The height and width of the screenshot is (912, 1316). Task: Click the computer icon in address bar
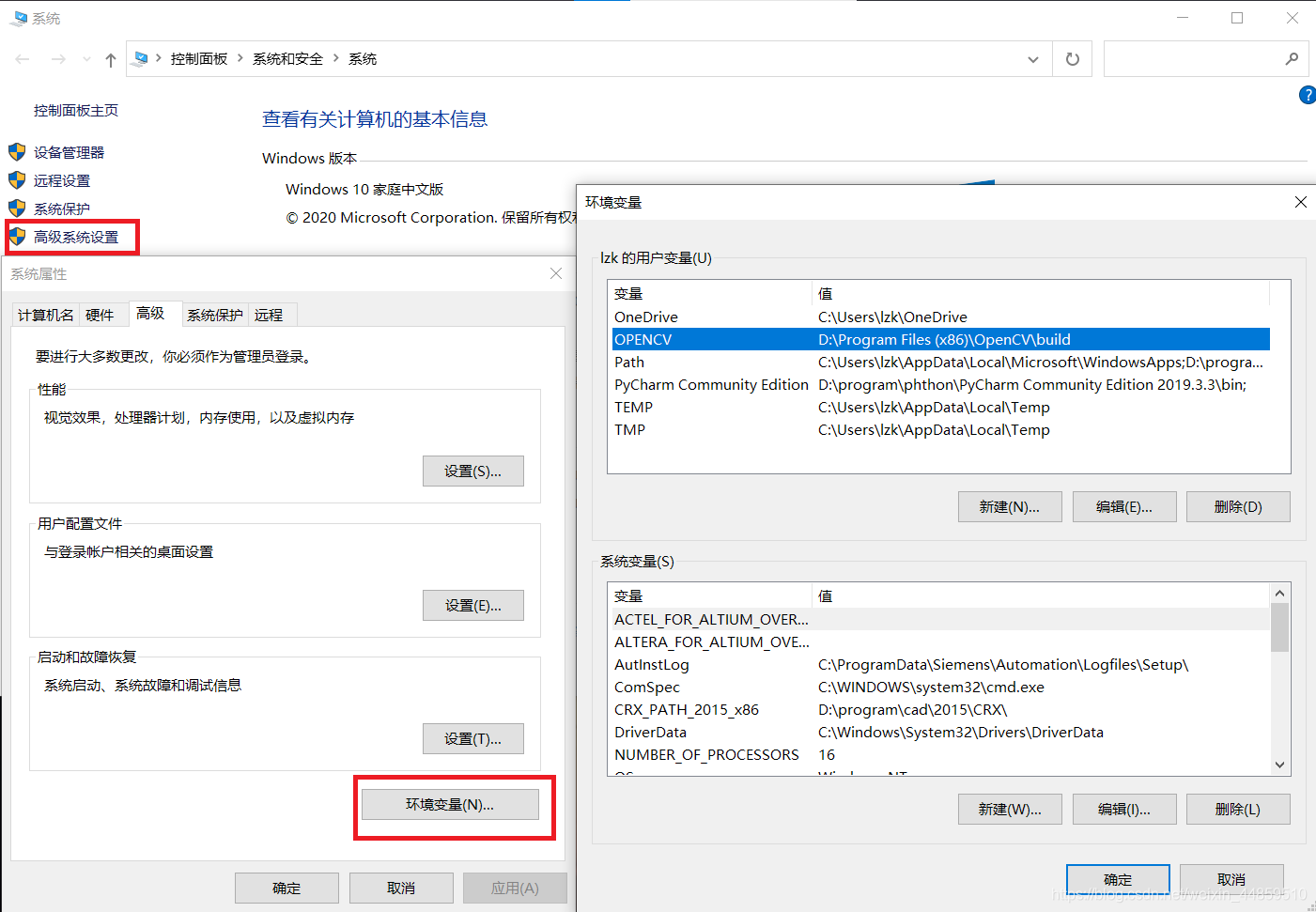tap(141, 58)
